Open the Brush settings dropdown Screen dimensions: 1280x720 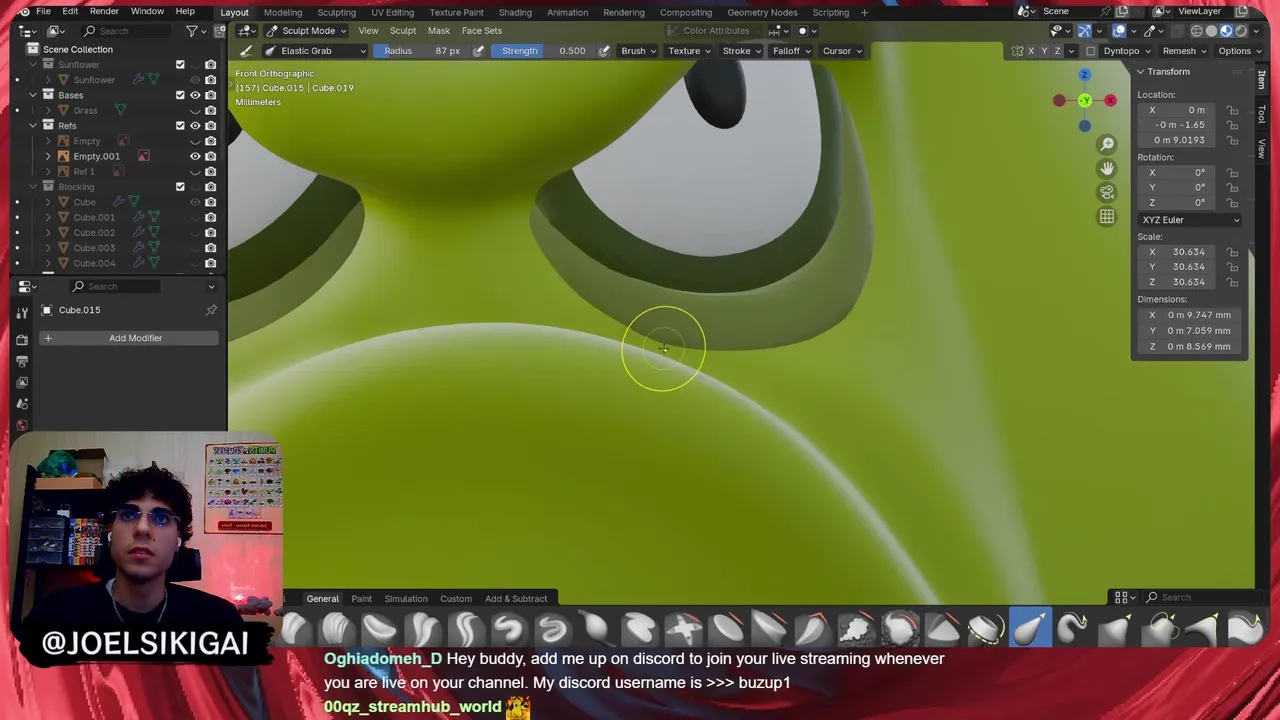[638, 51]
